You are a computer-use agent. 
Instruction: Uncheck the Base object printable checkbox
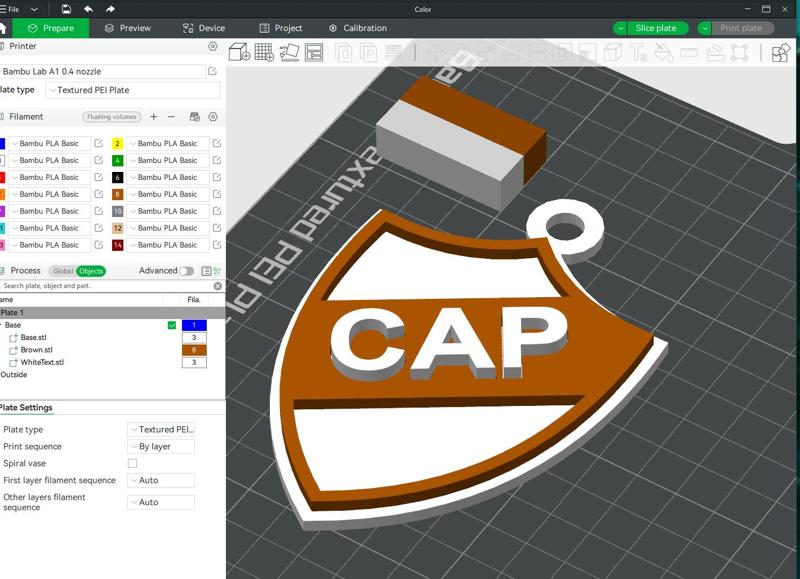coord(172,325)
